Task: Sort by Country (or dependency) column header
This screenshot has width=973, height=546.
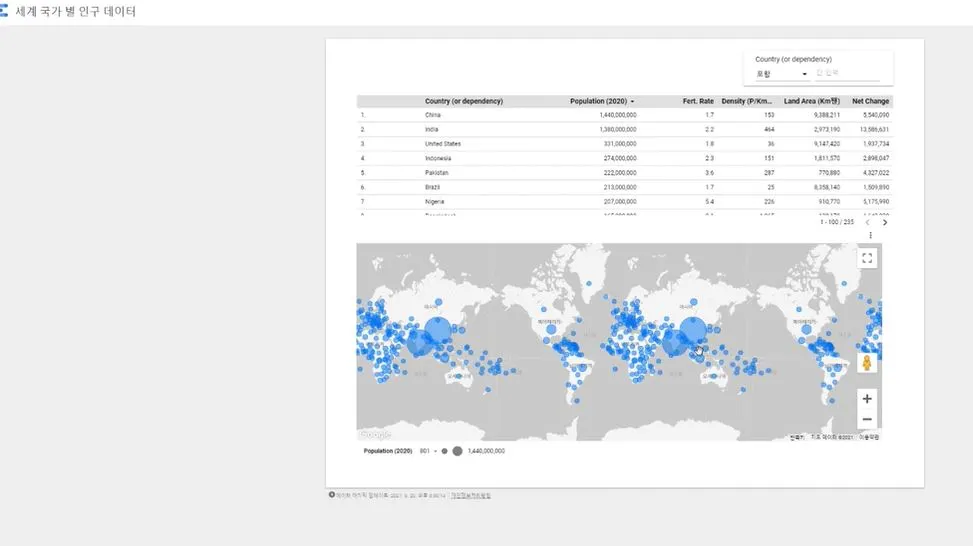Action: click(464, 101)
